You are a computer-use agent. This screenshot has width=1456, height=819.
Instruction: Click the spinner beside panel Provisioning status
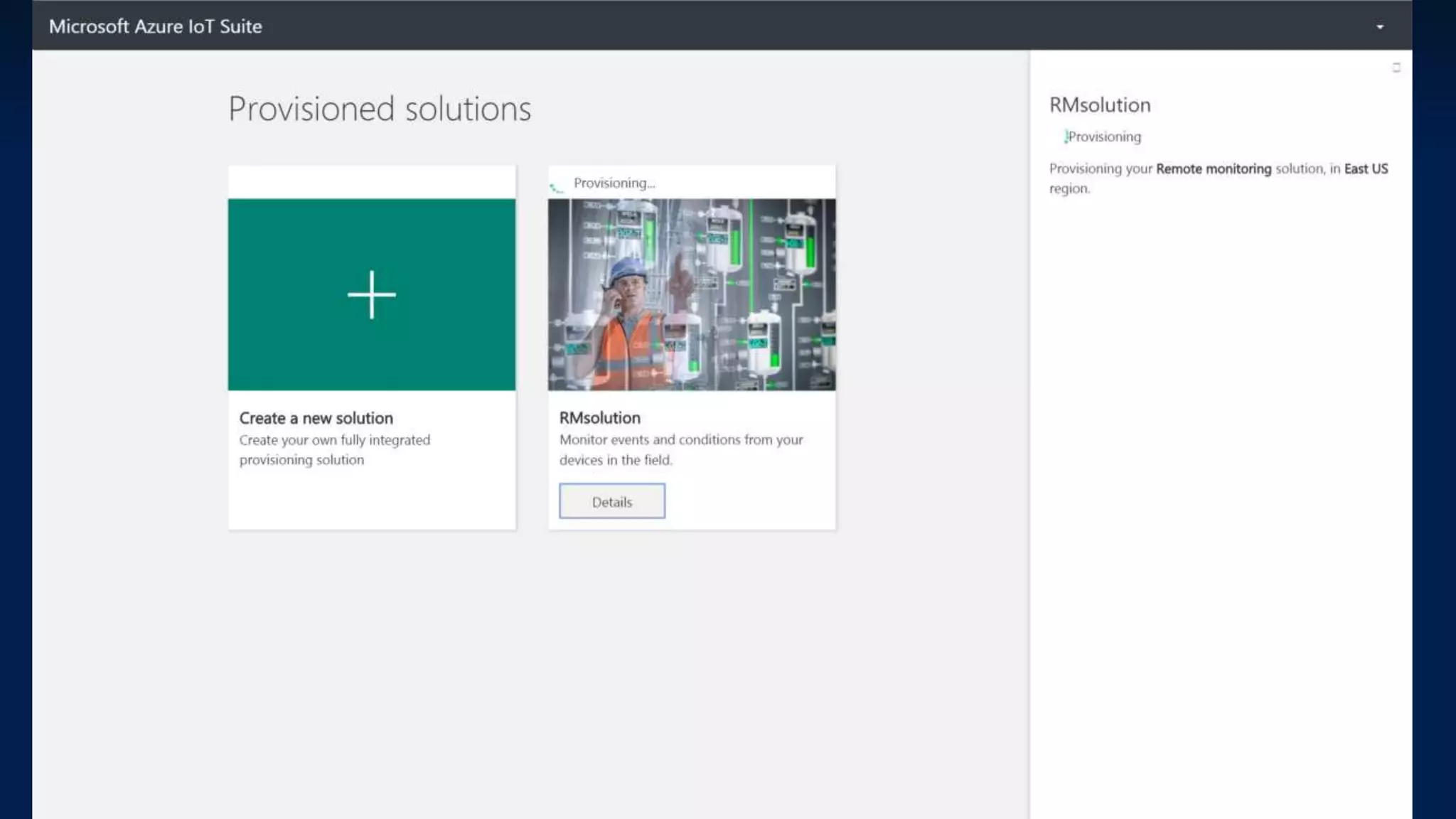[x=1065, y=136]
